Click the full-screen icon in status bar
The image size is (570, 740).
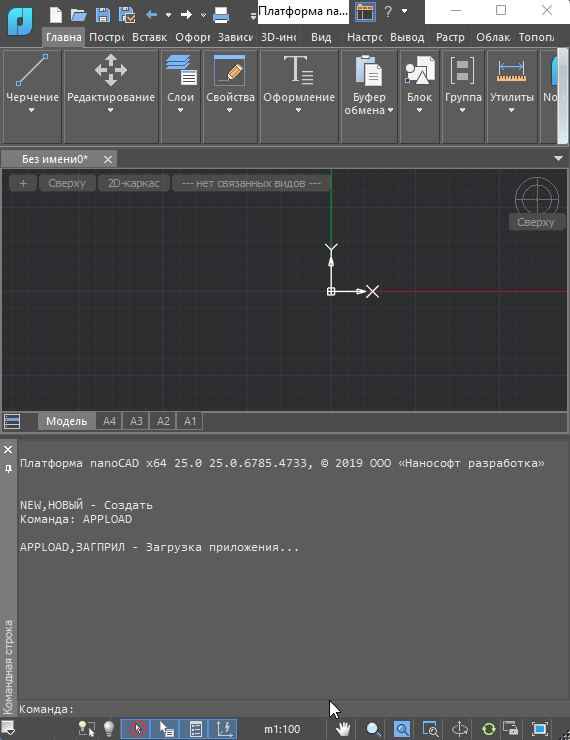540,729
